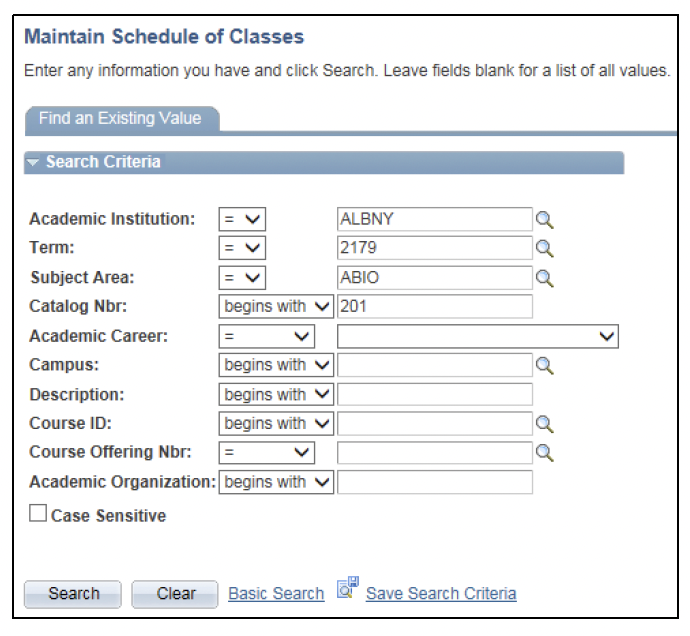Viewport: 690px width, 636px height.
Task: Enable the Case Sensitive checkbox
Action: point(38,515)
